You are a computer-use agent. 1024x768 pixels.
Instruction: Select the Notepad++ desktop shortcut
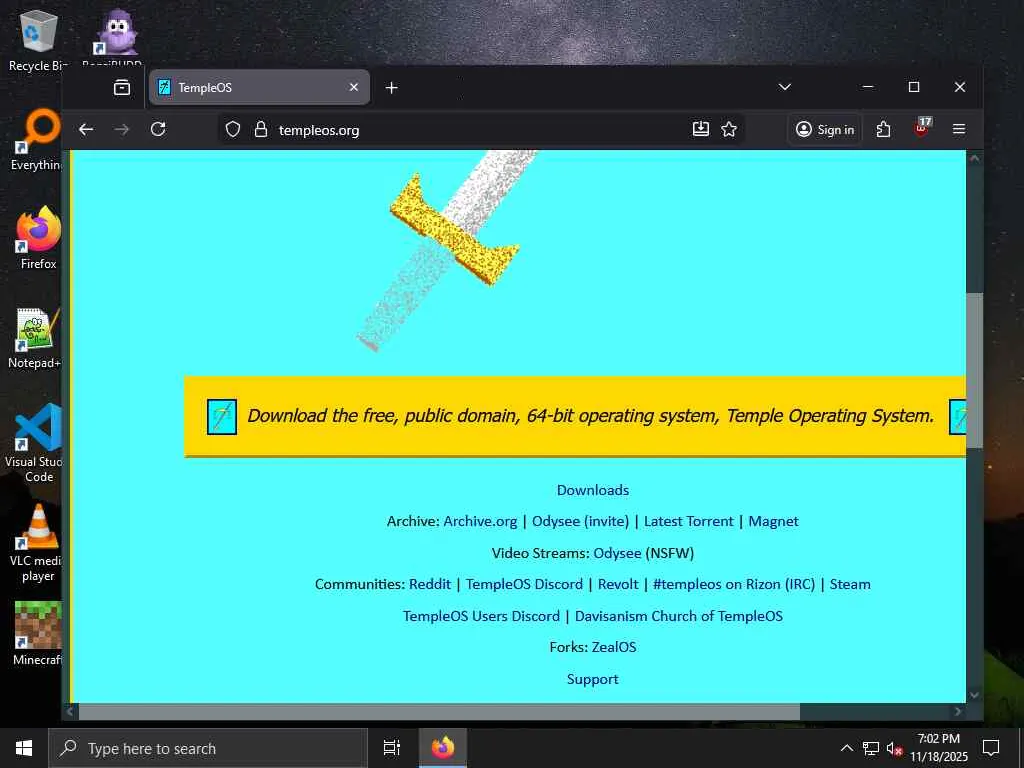pos(36,338)
